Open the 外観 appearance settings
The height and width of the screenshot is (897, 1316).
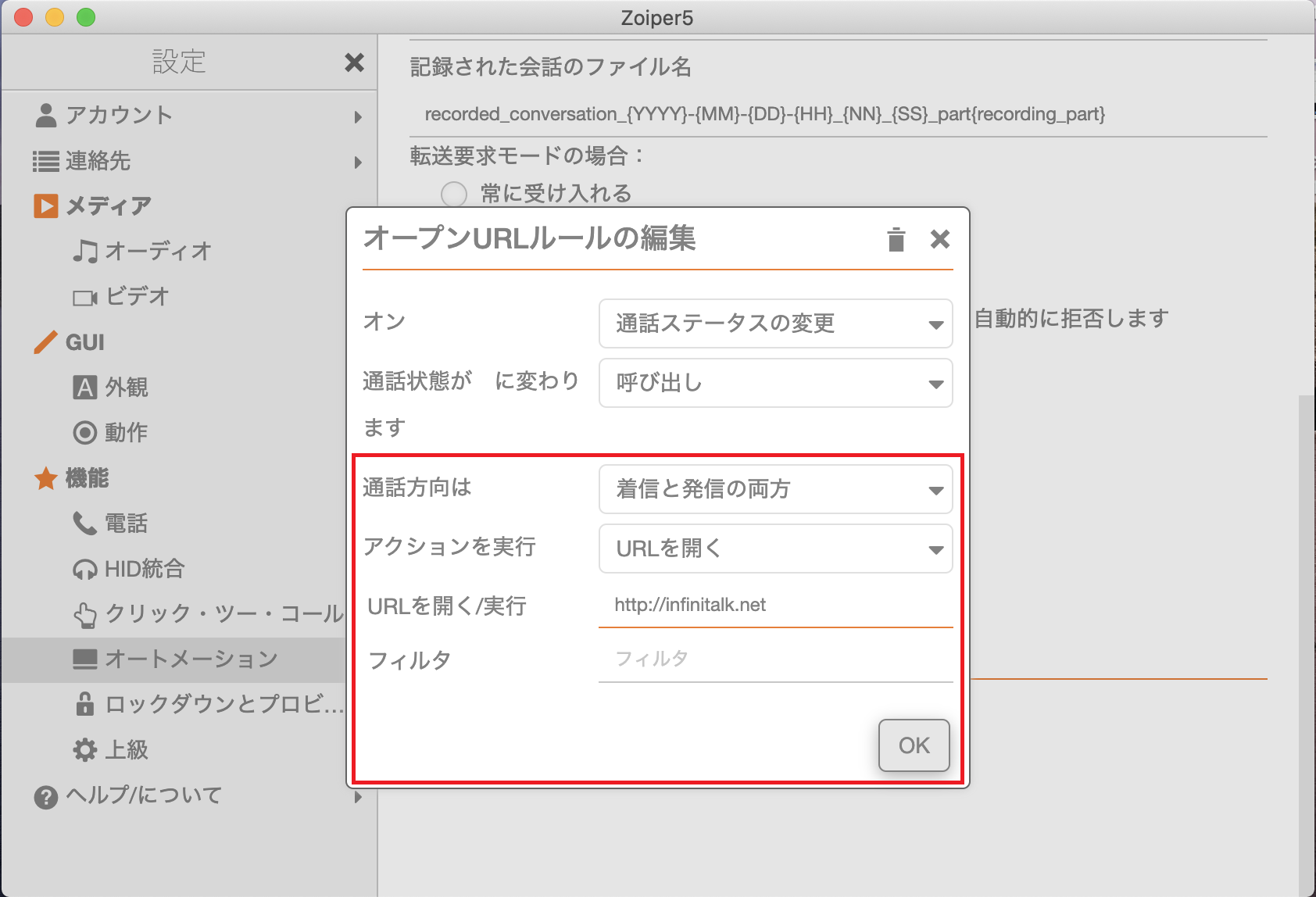click(110, 387)
